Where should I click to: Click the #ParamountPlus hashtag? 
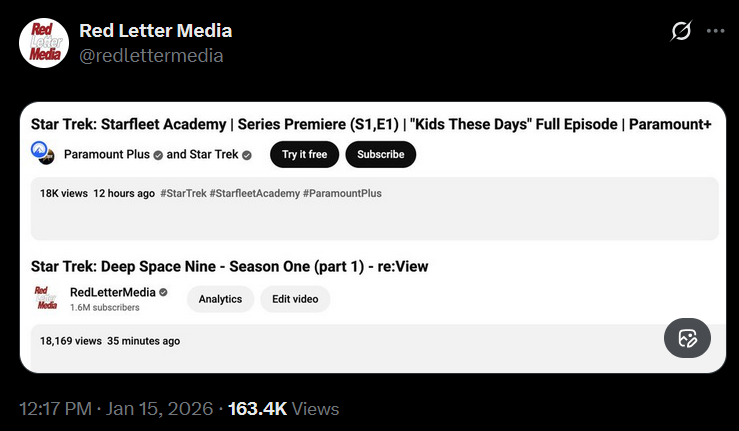click(x=342, y=193)
